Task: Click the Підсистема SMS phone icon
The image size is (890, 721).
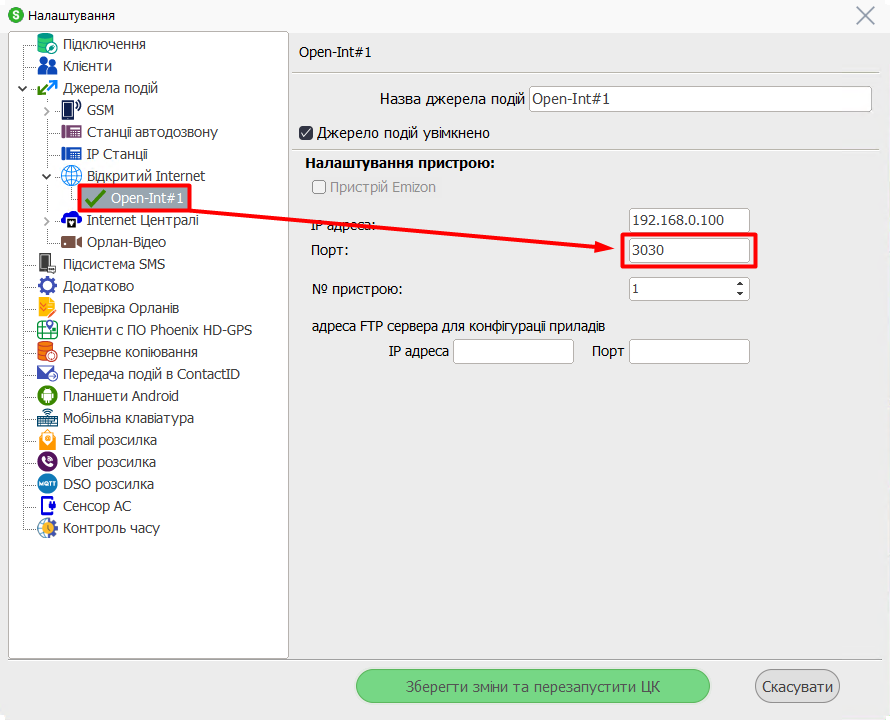Action: [x=47, y=264]
